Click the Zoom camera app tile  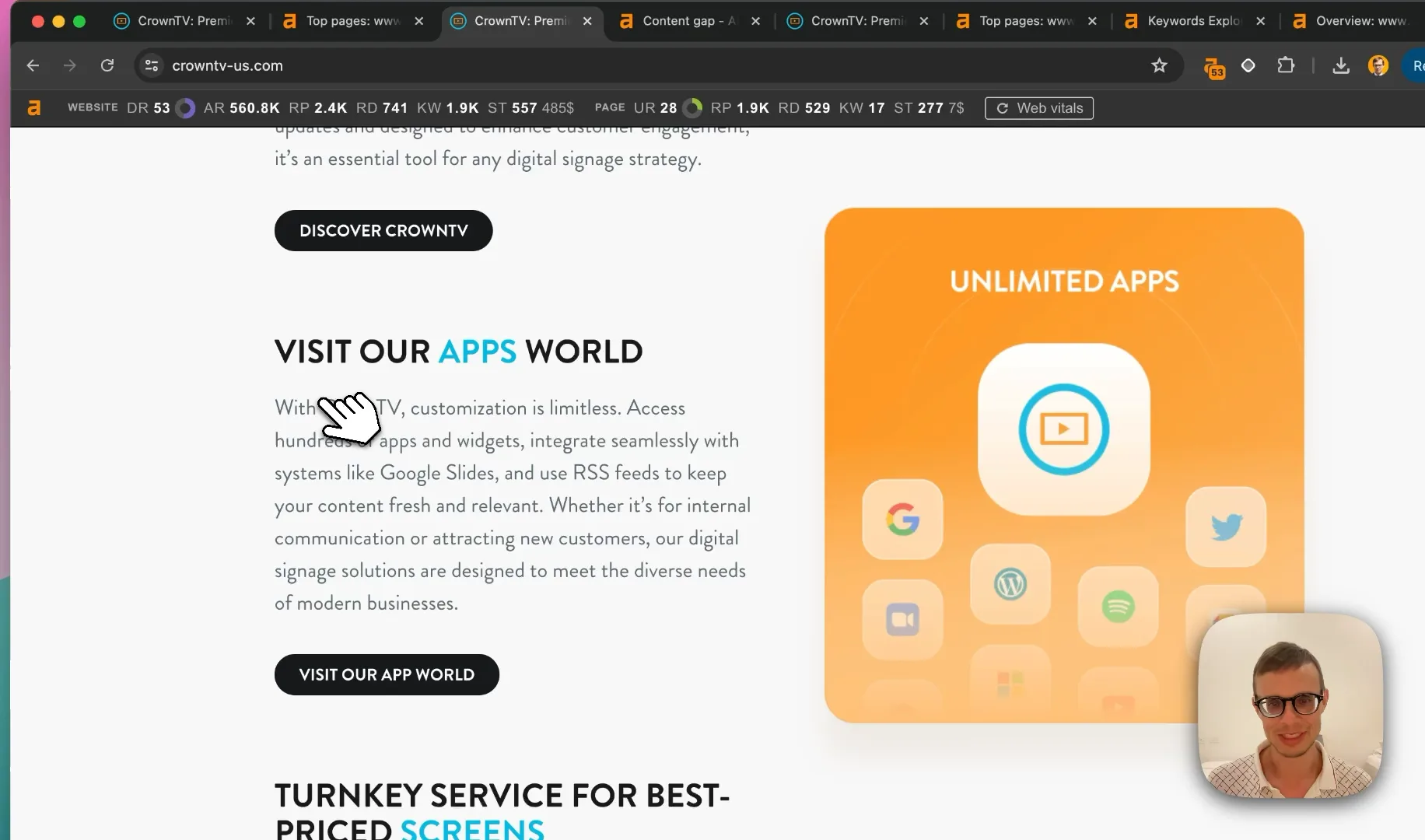pyautogui.click(x=902, y=619)
